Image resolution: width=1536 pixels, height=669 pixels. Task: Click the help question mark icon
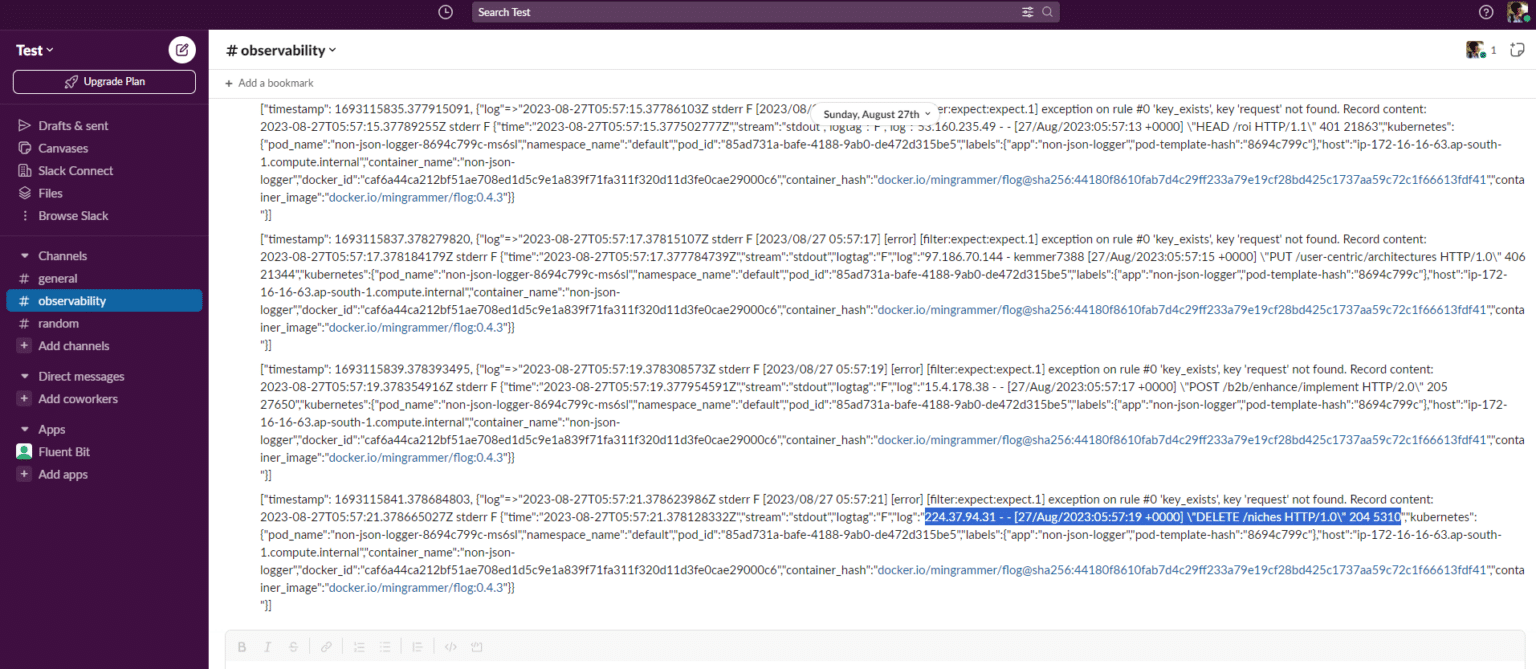[x=1487, y=12]
